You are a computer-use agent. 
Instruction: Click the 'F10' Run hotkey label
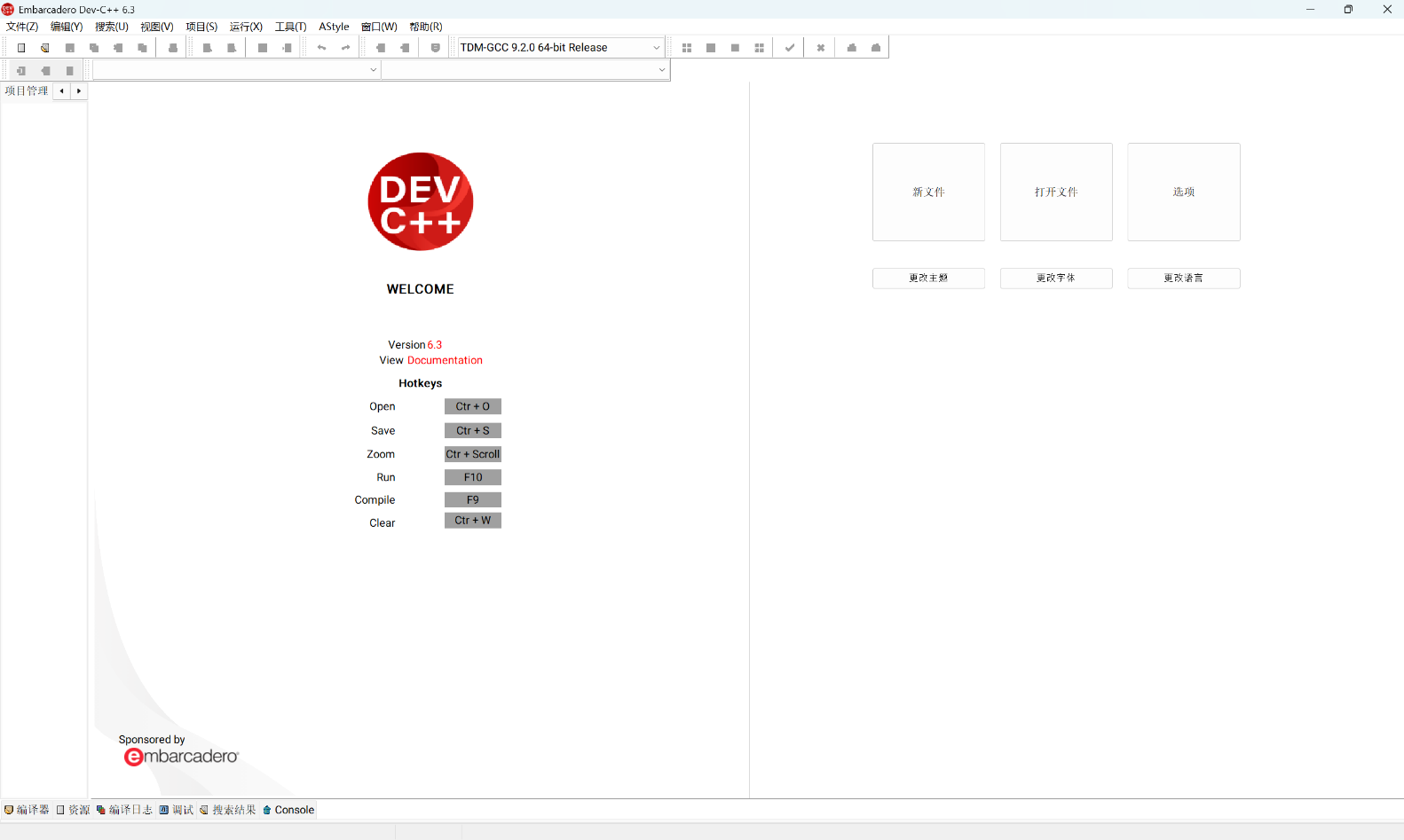pyautogui.click(x=473, y=477)
